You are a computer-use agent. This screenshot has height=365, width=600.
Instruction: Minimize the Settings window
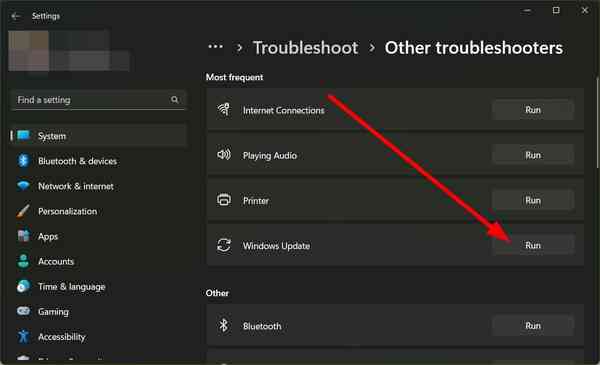point(527,10)
